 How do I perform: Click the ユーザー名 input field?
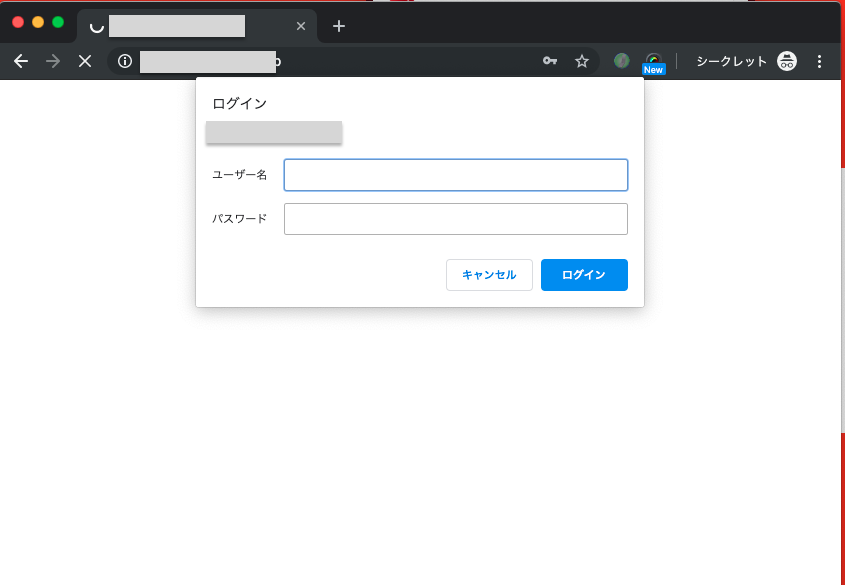click(455, 175)
